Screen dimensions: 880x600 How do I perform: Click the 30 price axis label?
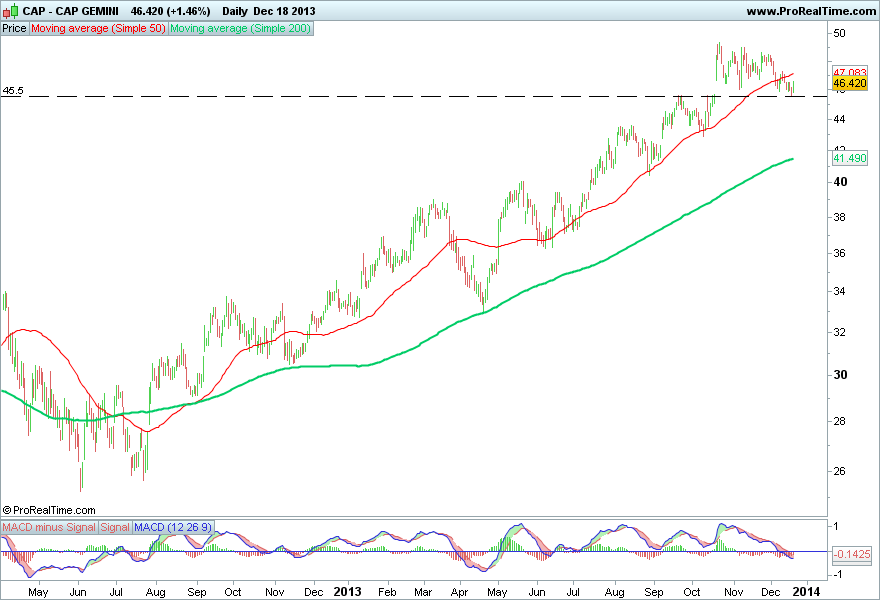pyautogui.click(x=840, y=375)
